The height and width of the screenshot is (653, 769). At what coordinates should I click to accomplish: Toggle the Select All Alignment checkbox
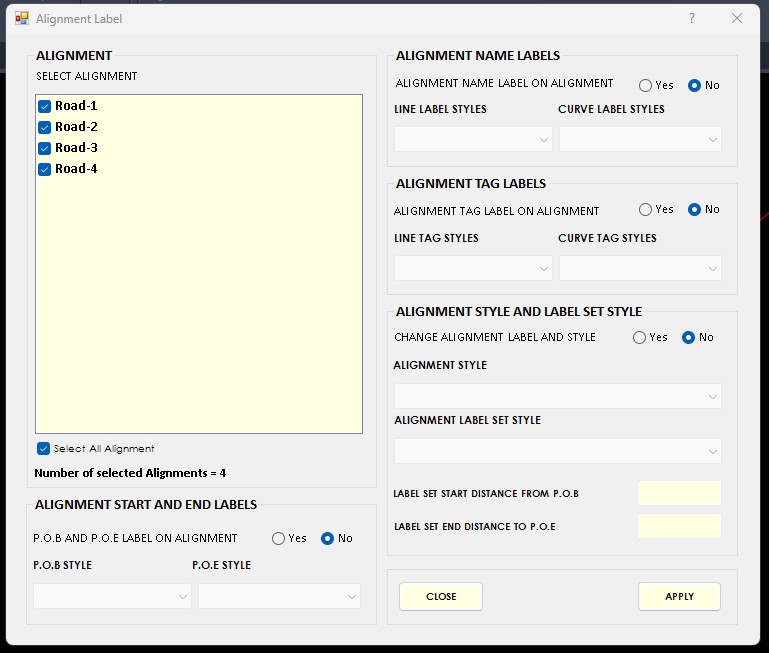(43, 448)
